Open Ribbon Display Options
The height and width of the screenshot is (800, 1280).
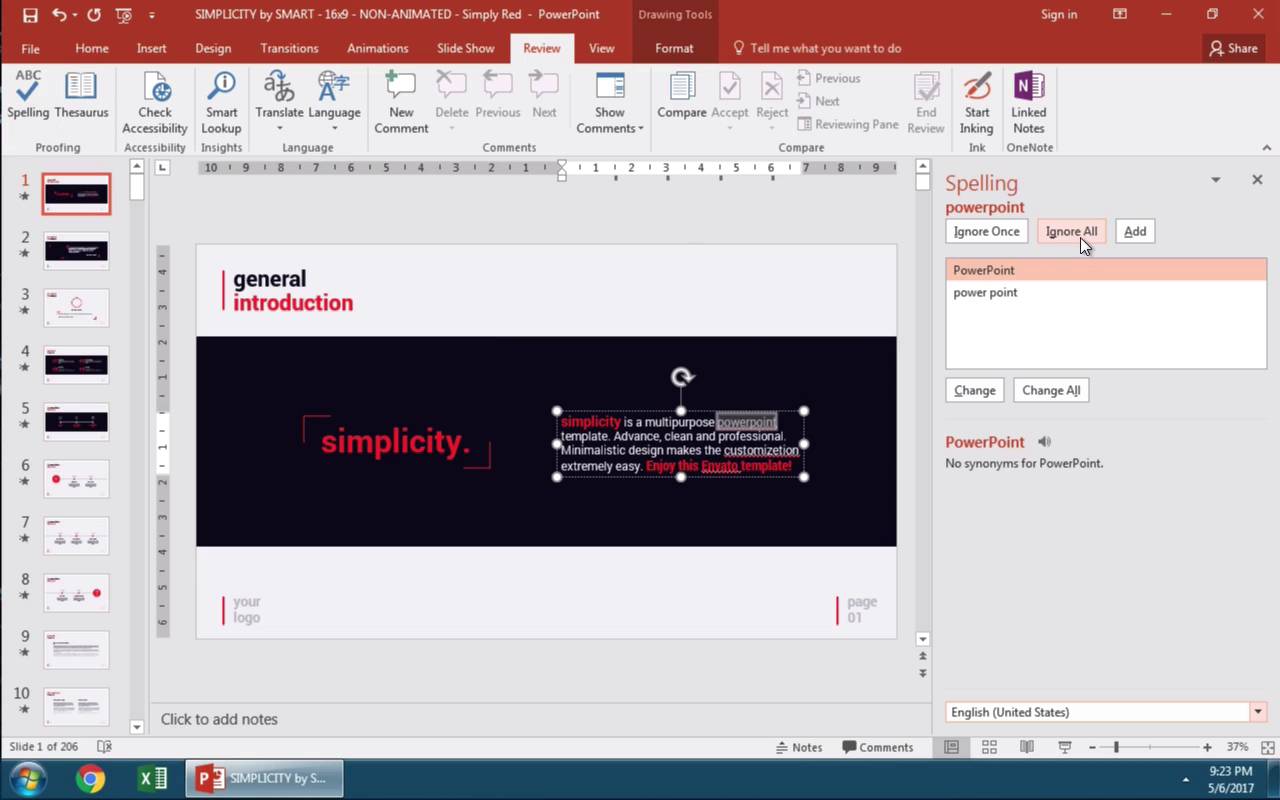click(x=1120, y=15)
